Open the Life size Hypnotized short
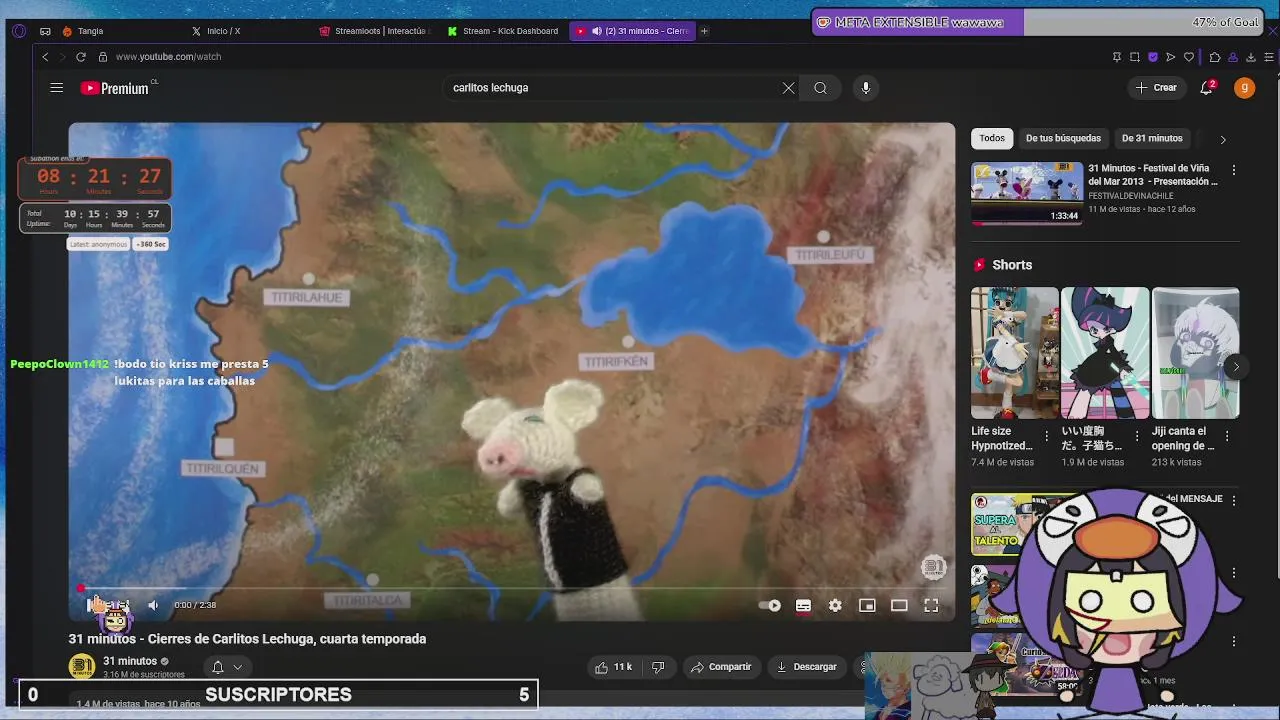Screen dimensions: 1280x720 pyautogui.click(x=1014, y=353)
